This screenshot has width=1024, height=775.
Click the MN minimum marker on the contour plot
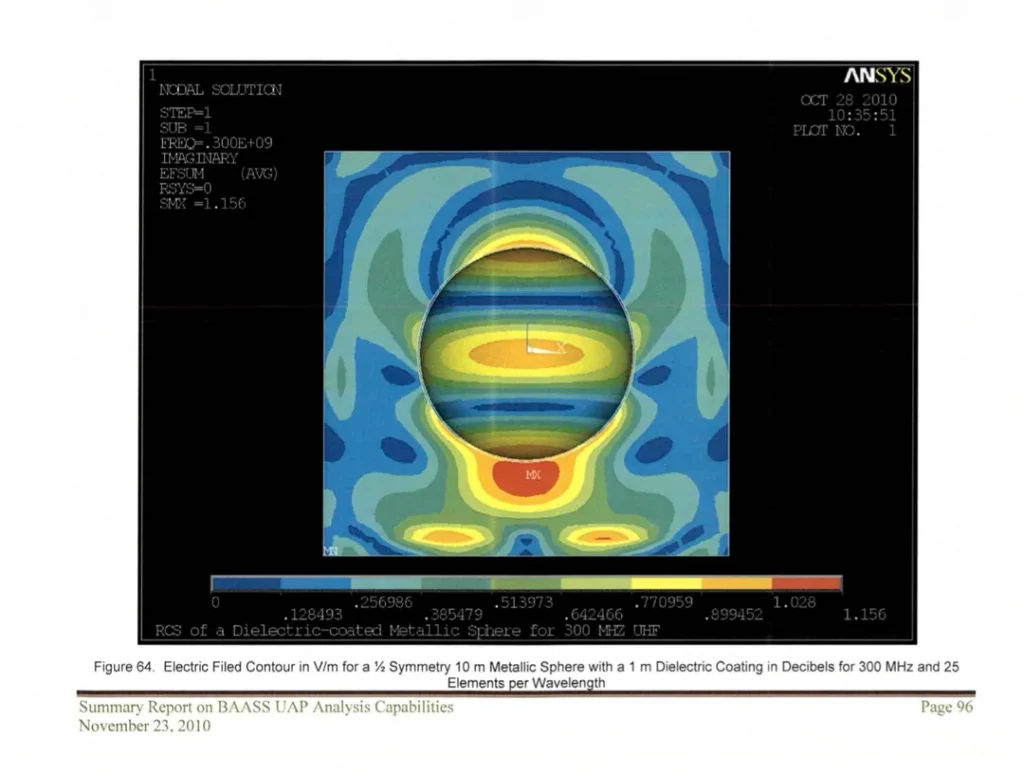330,550
